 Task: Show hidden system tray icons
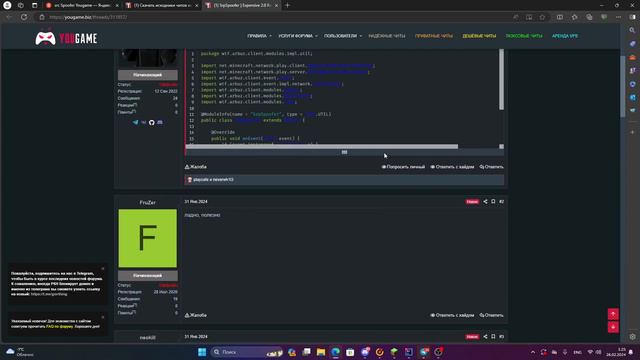point(533,352)
